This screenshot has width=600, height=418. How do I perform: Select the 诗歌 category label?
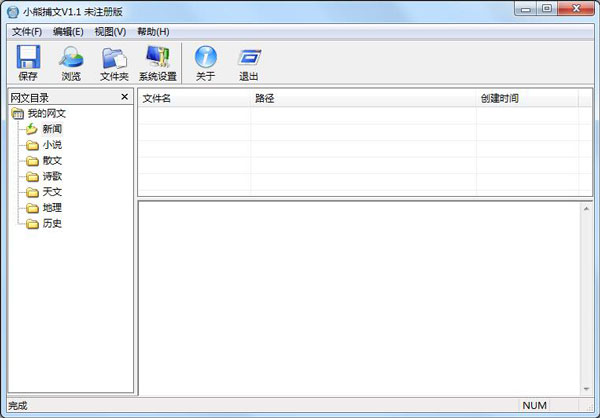coord(52,176)
